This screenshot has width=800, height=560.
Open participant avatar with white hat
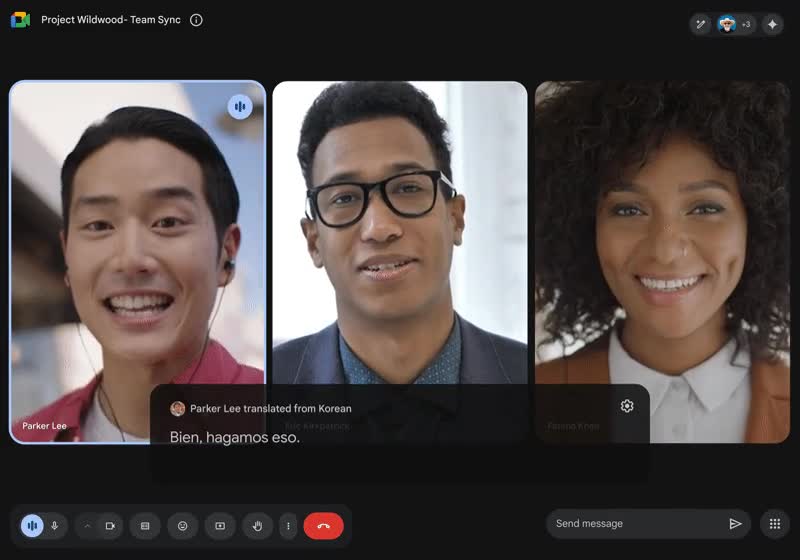click(727, 24)
